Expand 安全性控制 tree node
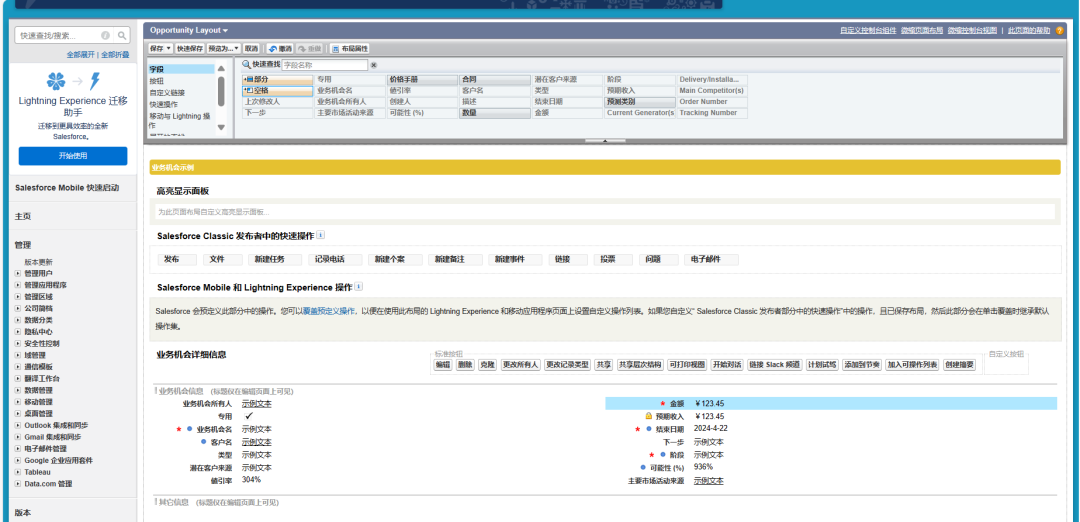Viewport: 1080px width, 522px height. (x=18, y=344)
